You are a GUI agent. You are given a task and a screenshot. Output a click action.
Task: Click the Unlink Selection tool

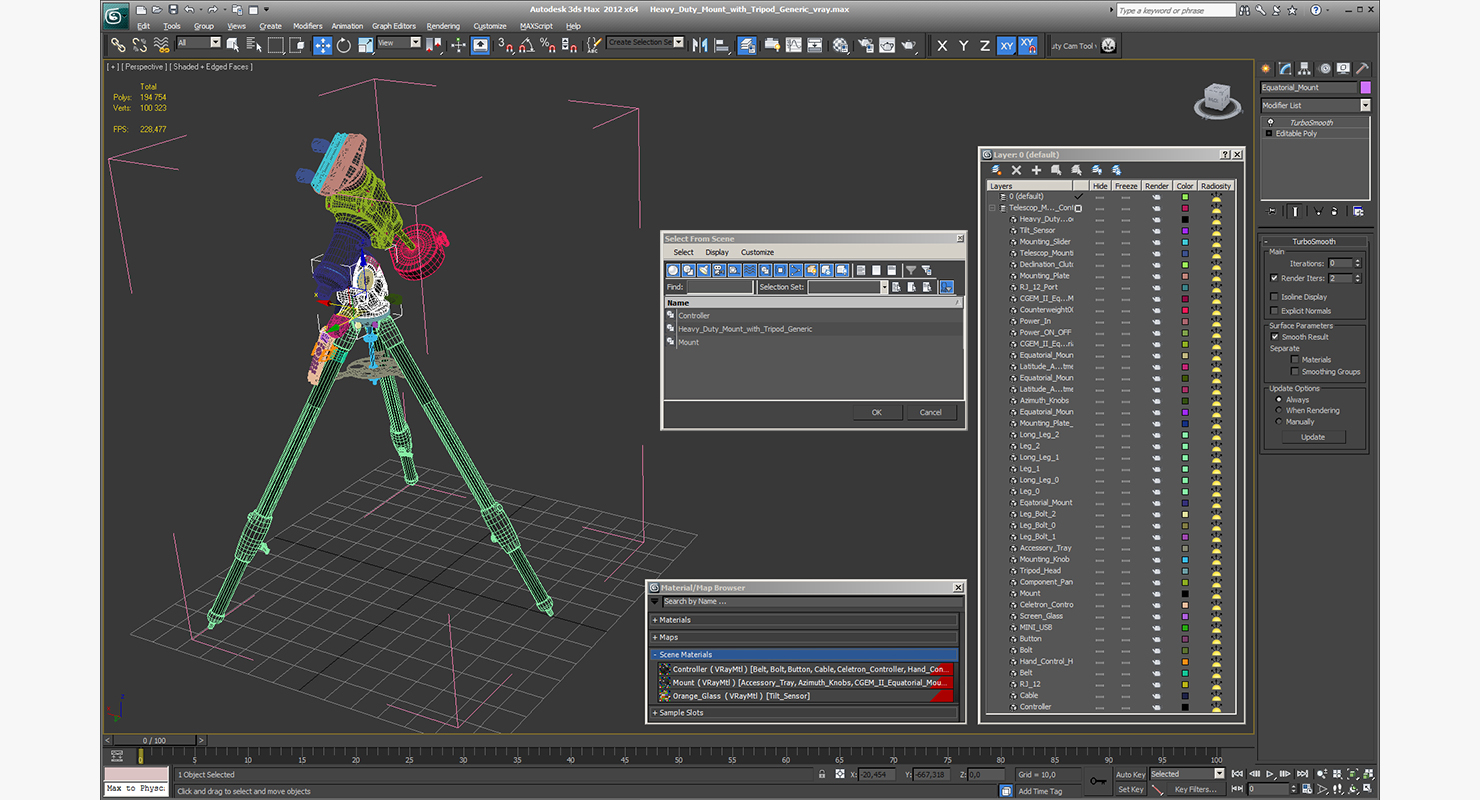tap(139, 45)
